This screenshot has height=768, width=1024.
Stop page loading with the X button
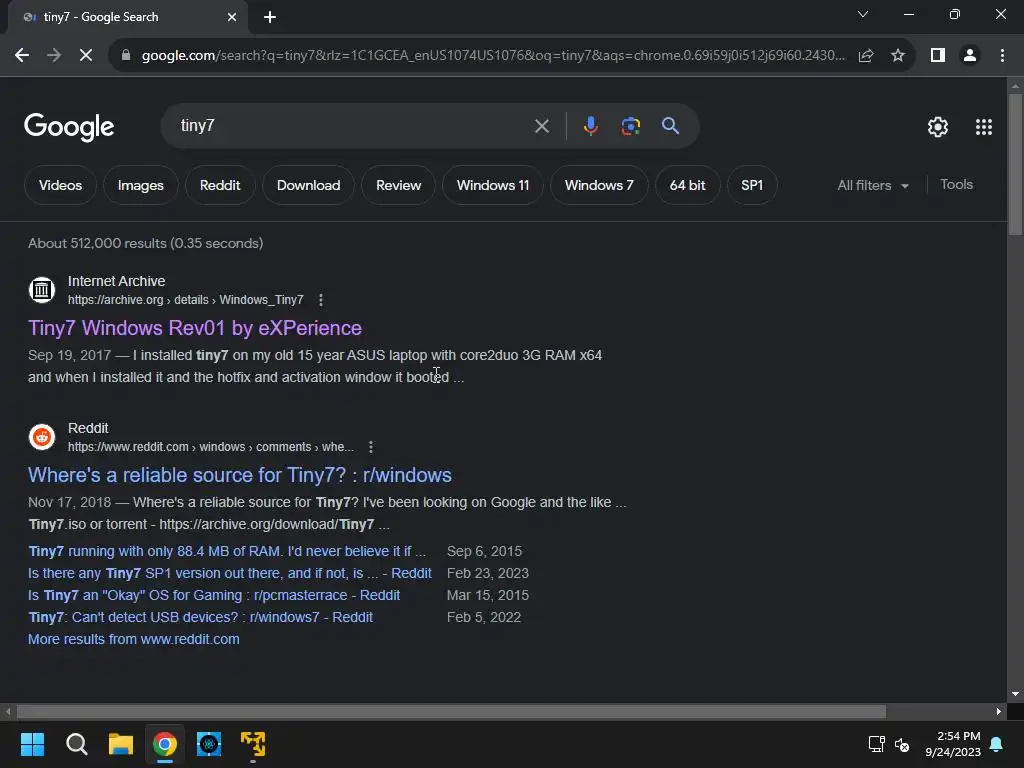86,56
